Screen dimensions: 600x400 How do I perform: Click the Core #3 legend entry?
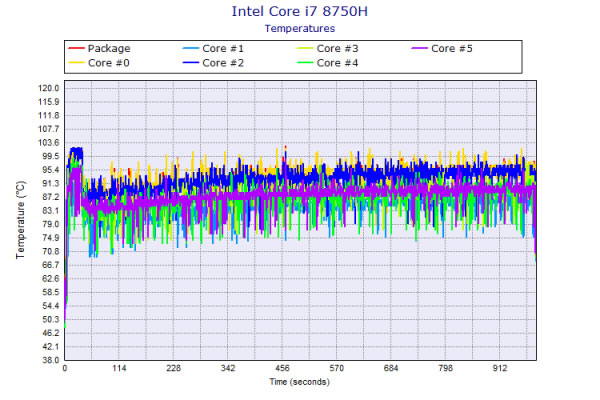click(x=328, y=49)
